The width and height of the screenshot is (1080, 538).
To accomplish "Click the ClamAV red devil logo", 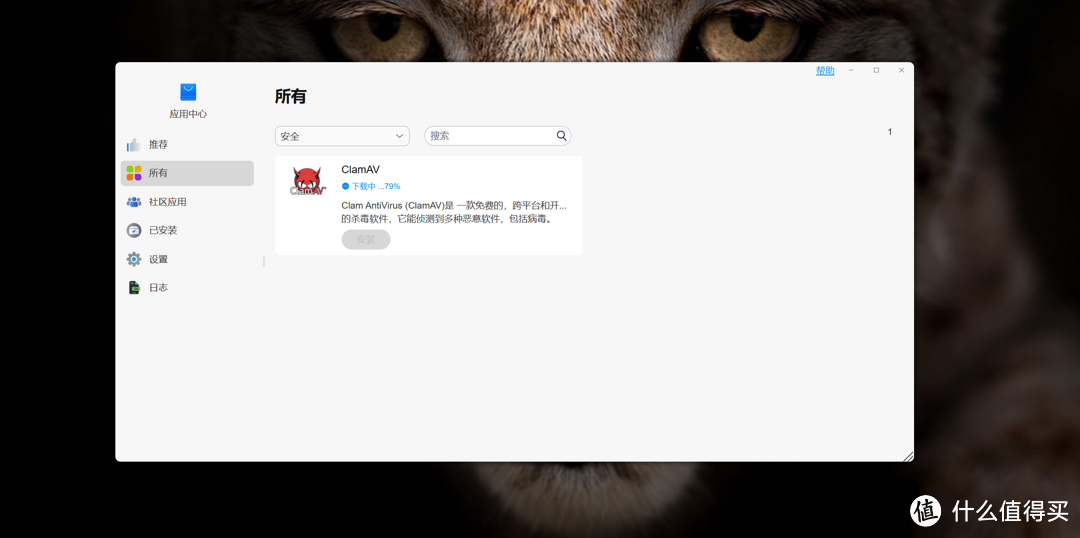I will pos(307,181).
